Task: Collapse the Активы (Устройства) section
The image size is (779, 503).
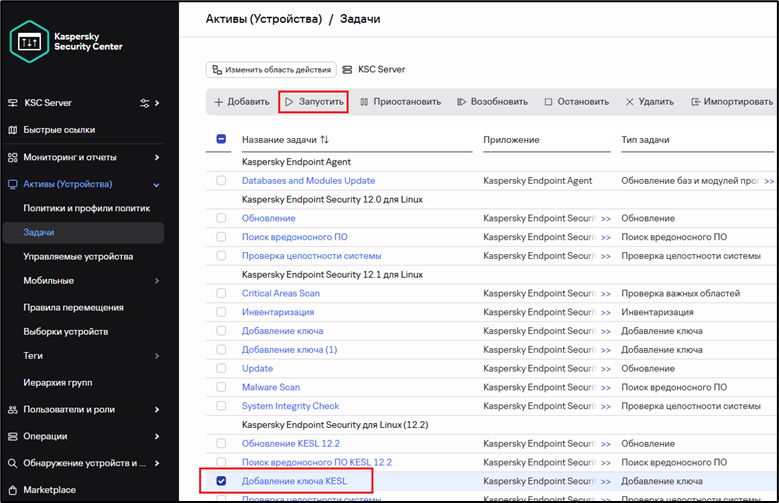Action: (156, 185)
